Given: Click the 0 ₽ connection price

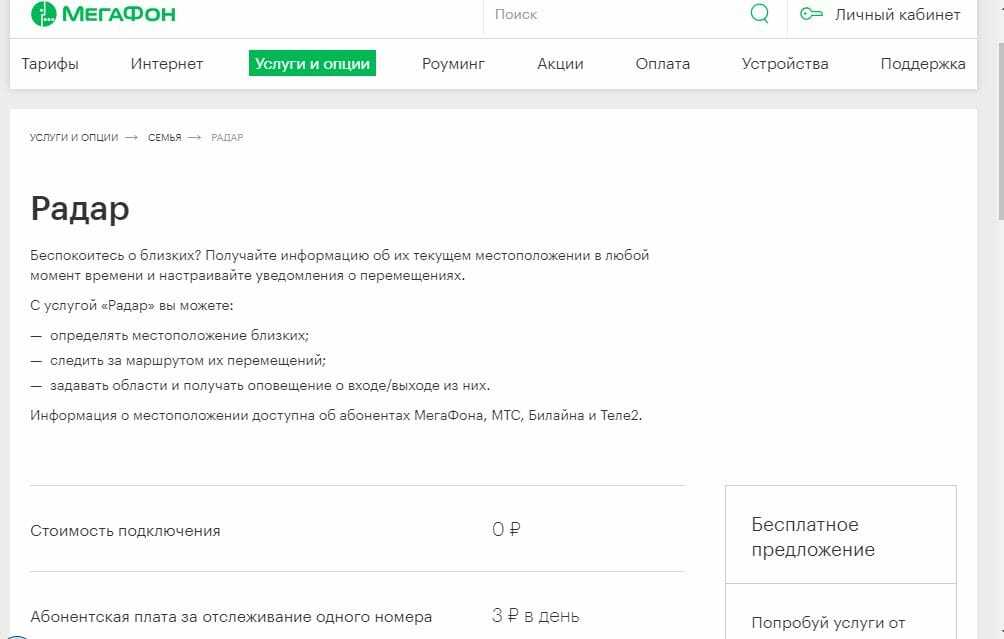Looking at the screenshot, I should (x=506, y=530).
